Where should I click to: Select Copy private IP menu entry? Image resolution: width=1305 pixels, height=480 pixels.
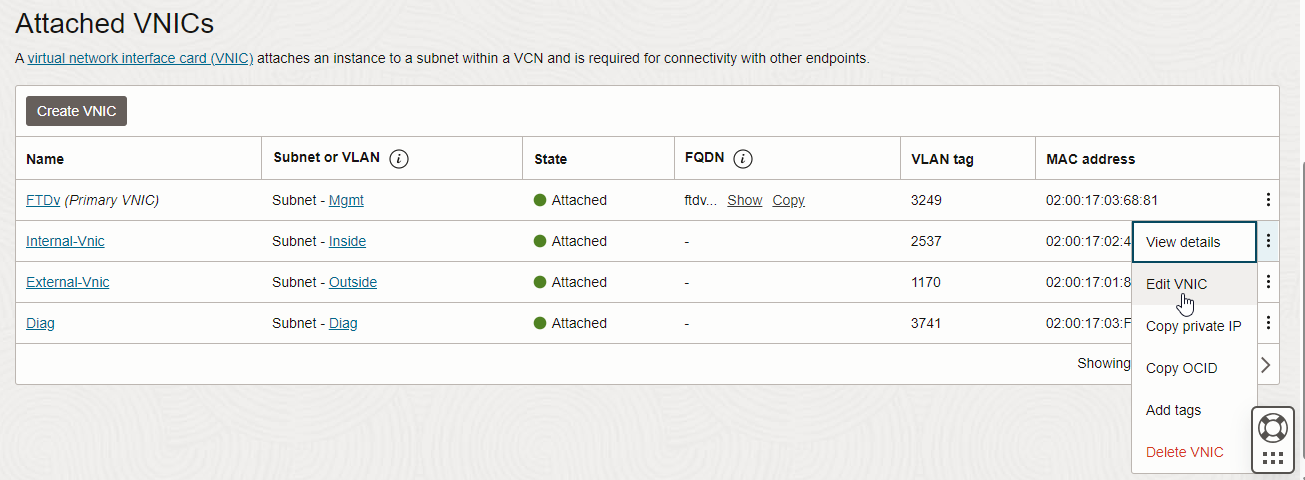coord(1193,326)
